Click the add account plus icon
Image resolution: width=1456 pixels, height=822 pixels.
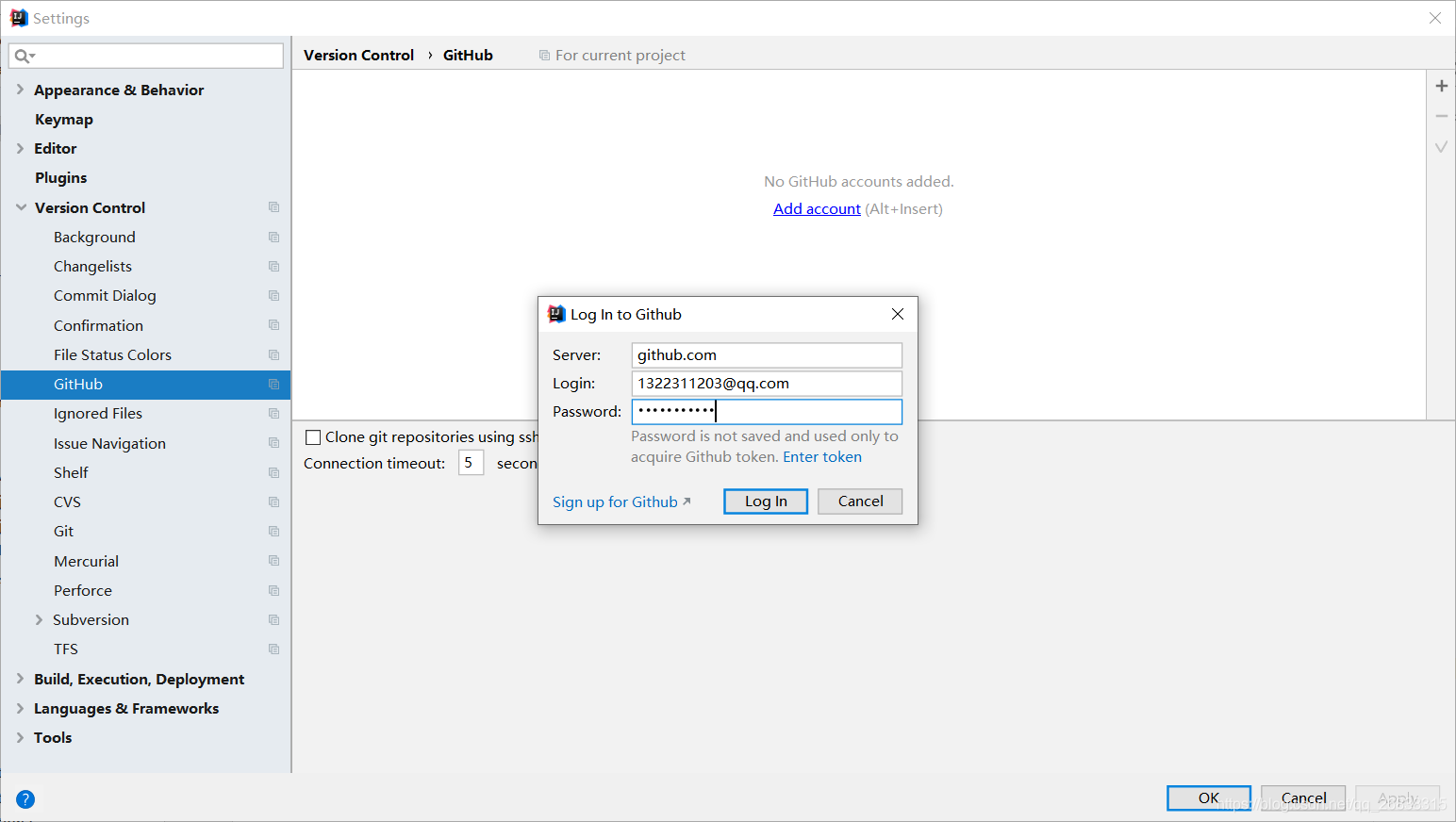[x=1441, y=86]
